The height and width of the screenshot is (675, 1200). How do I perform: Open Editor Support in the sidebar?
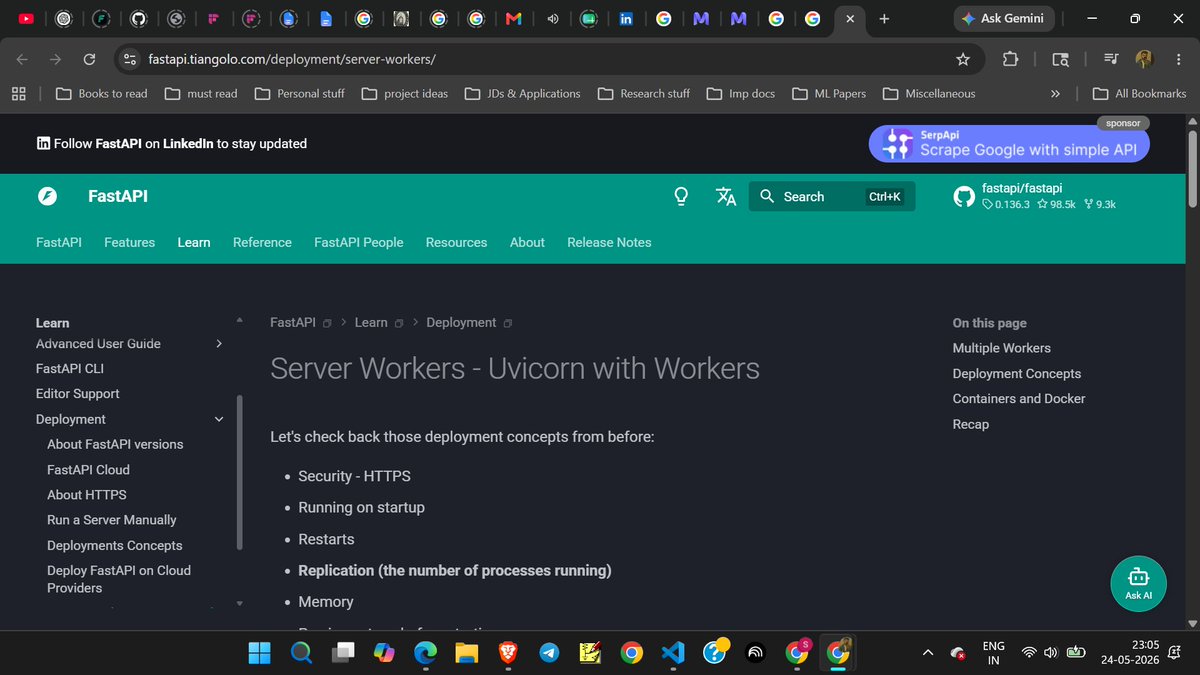pos(78,394)
